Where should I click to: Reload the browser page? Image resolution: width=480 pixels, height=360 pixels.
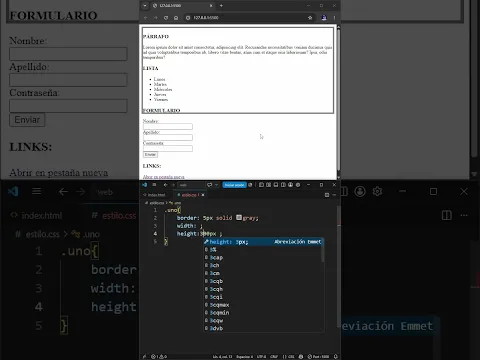(x=166, y=18)
